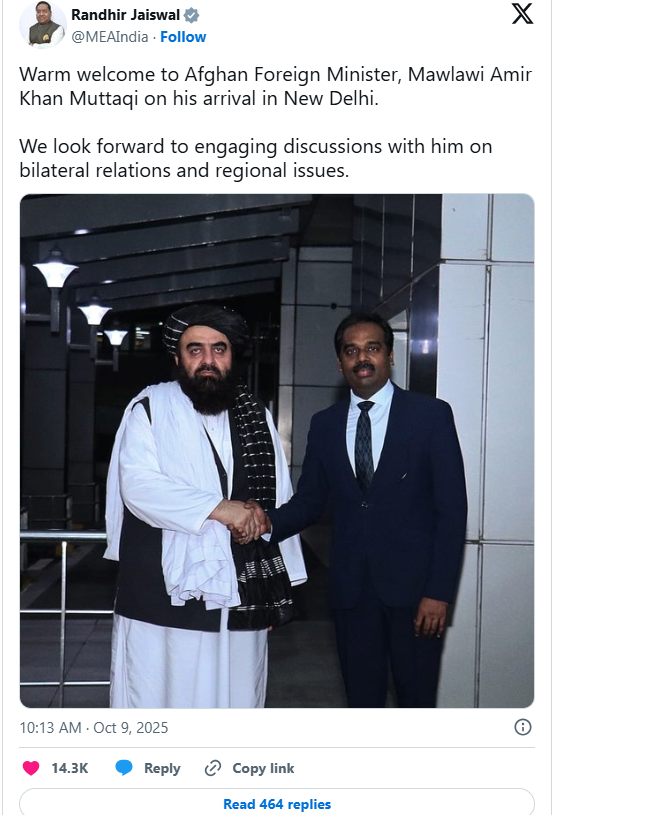Click the 10:13 AM time
This screenshot has width=651, height=815.
pyautogui.click(x=49, y=727)
